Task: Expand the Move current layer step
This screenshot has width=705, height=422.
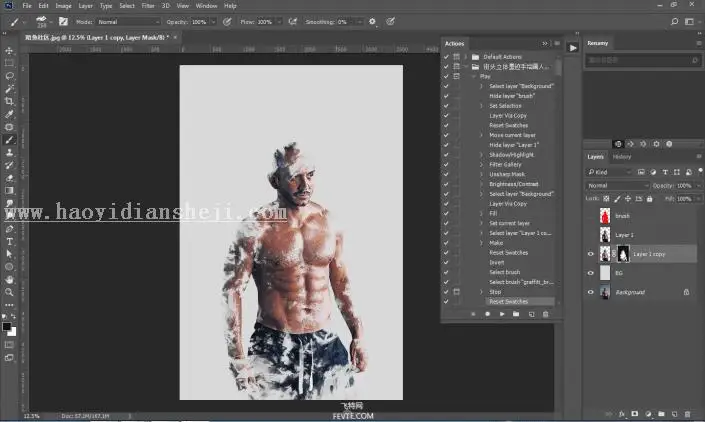Action: pos(481,135)
